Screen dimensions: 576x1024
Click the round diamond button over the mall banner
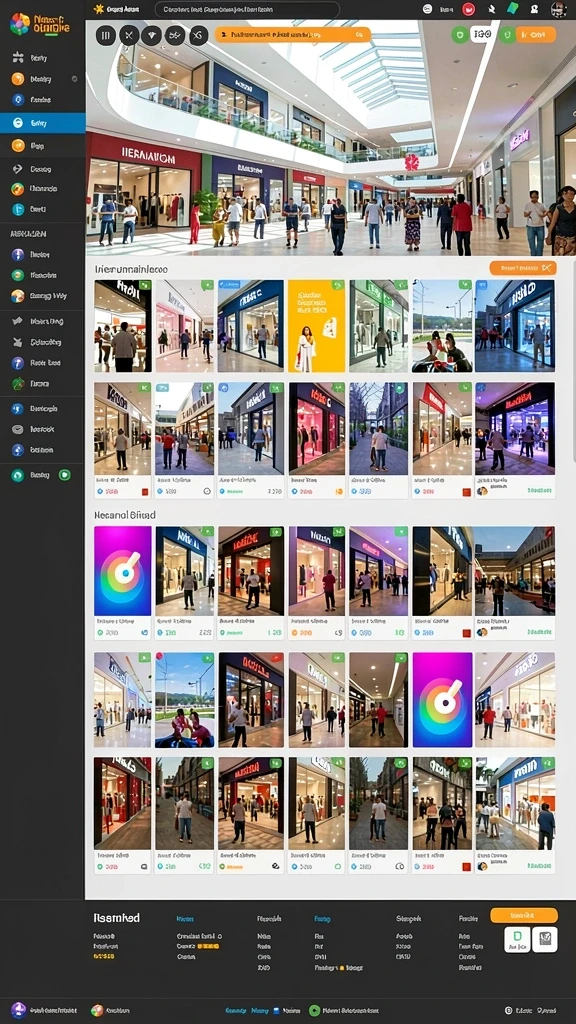[152, 35]
